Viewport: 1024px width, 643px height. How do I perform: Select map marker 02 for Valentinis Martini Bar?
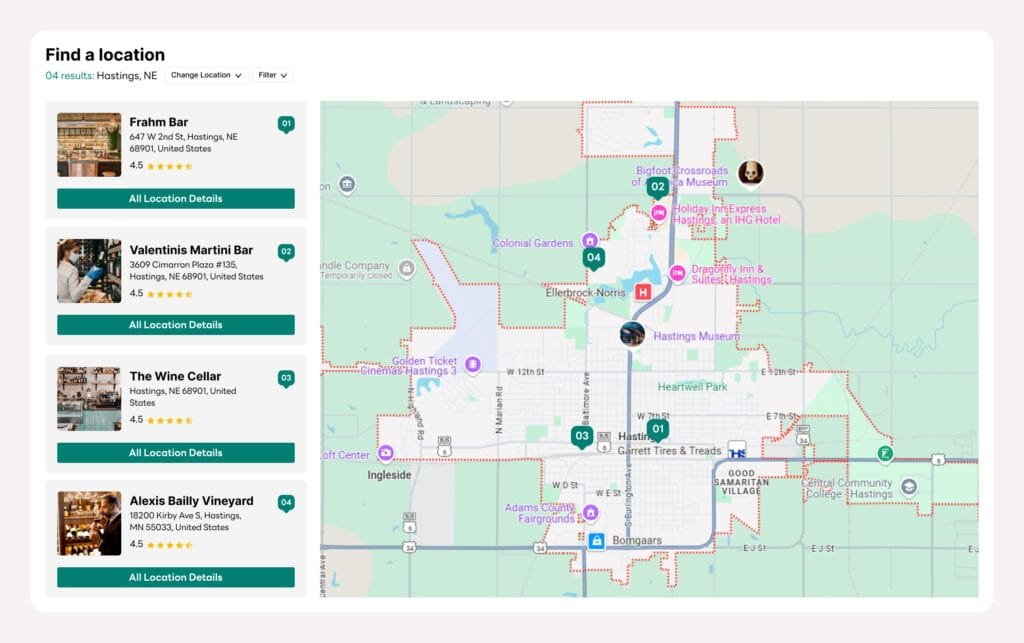[658, 186]
